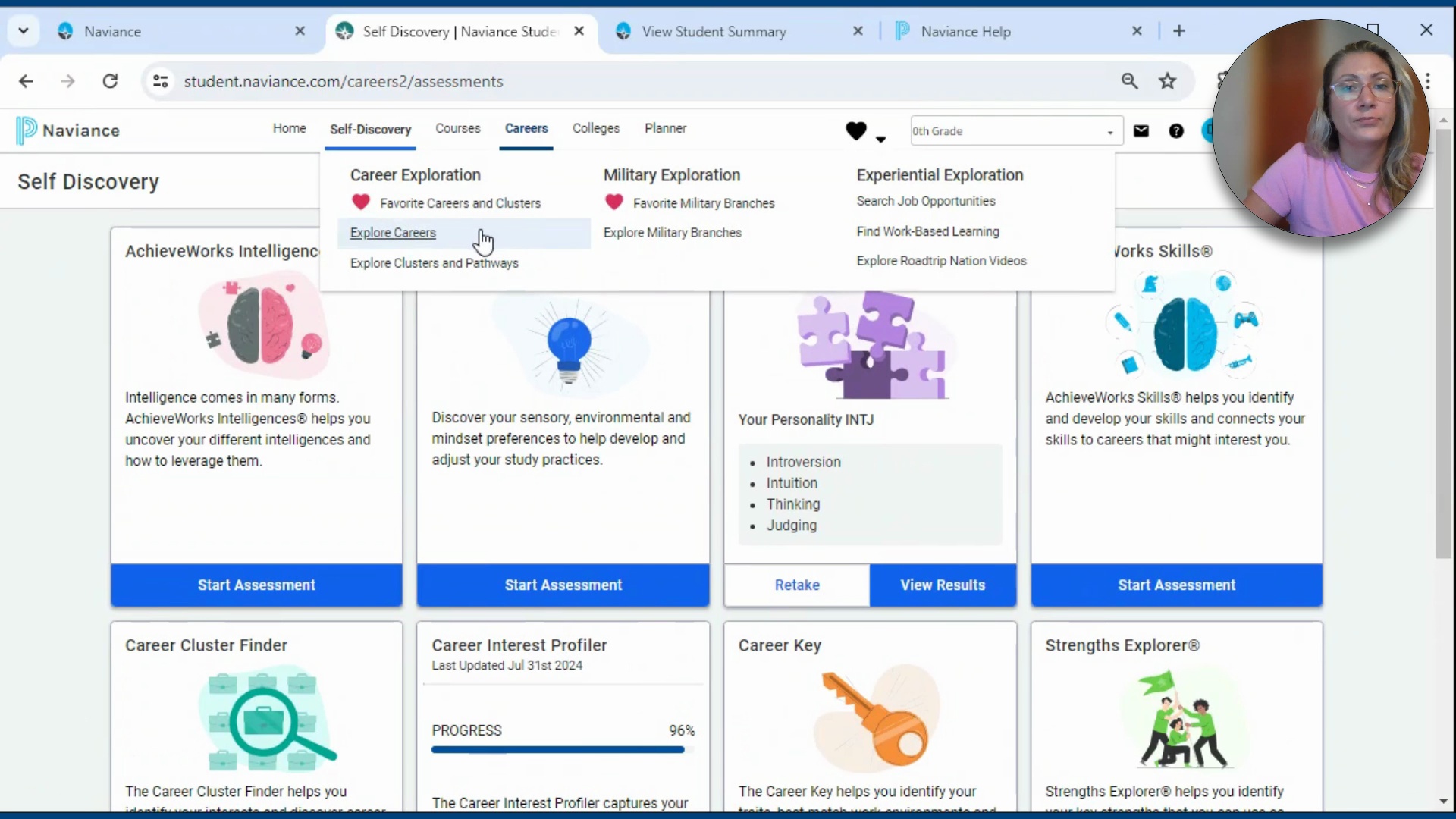
Task: Click the help question mark icon
Action: coord(1176,131)
